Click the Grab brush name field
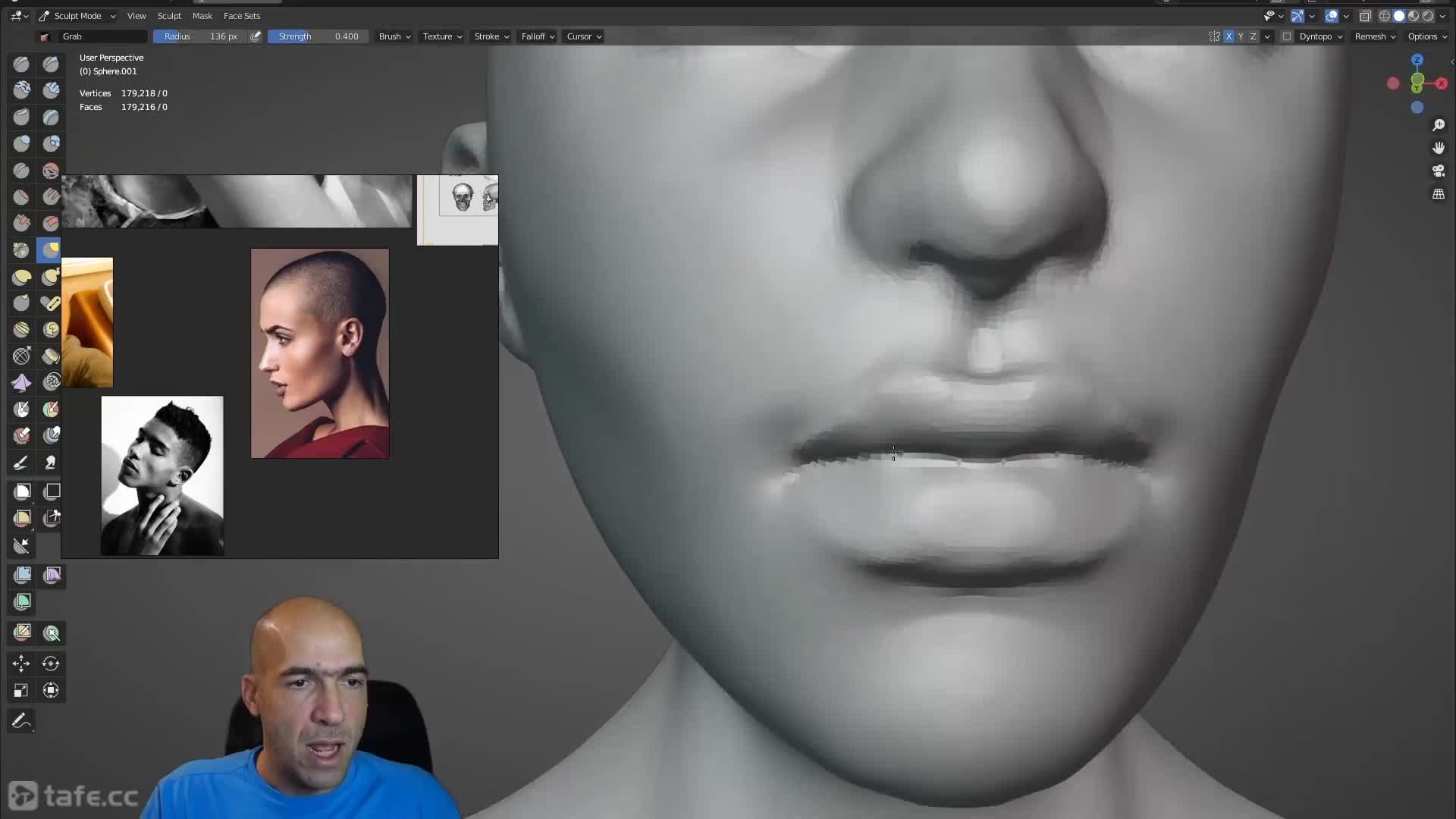The height and width of the screenshot is (819, 1456). tap(102, 36)
